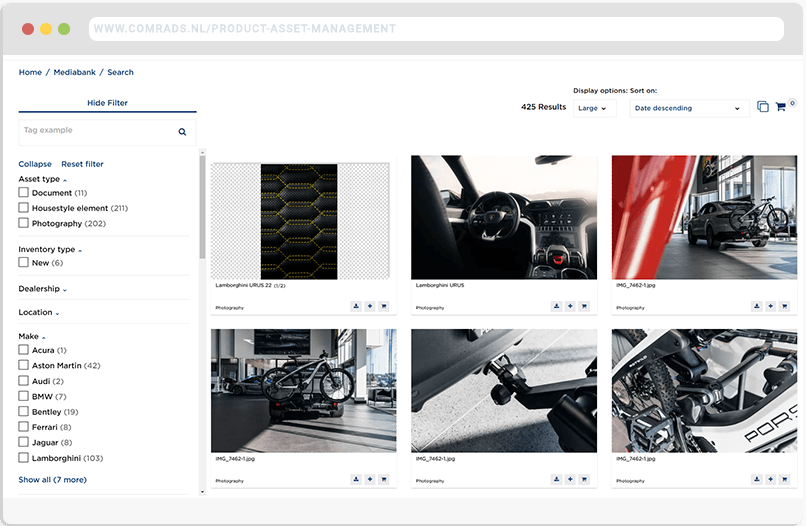Click the magnifier search icon in tag field
The width and height of the screenshot is (806, 526).
pos(182,132)
